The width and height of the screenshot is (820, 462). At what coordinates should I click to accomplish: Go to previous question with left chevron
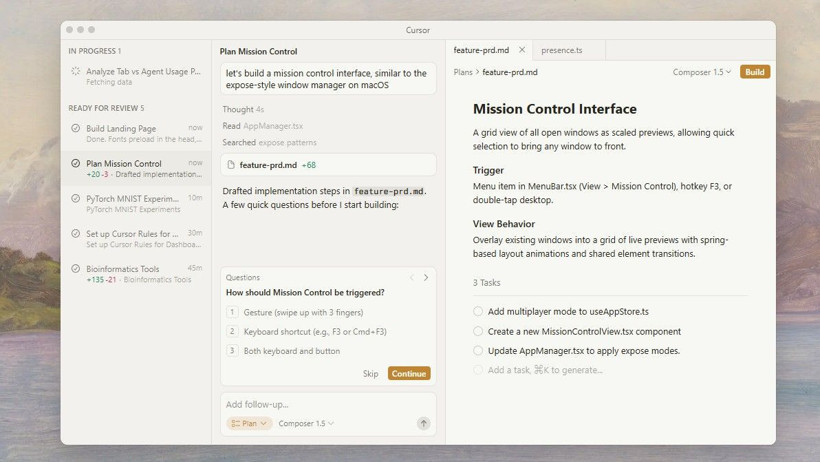pos(411,278)
